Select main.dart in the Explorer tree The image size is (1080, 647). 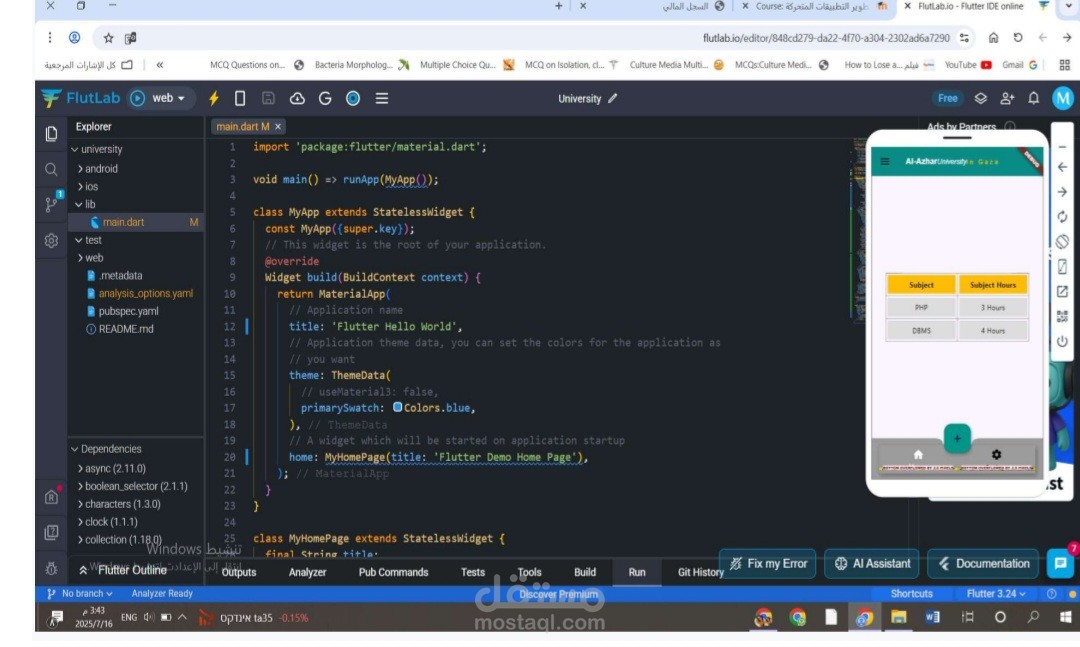[123, 222]
